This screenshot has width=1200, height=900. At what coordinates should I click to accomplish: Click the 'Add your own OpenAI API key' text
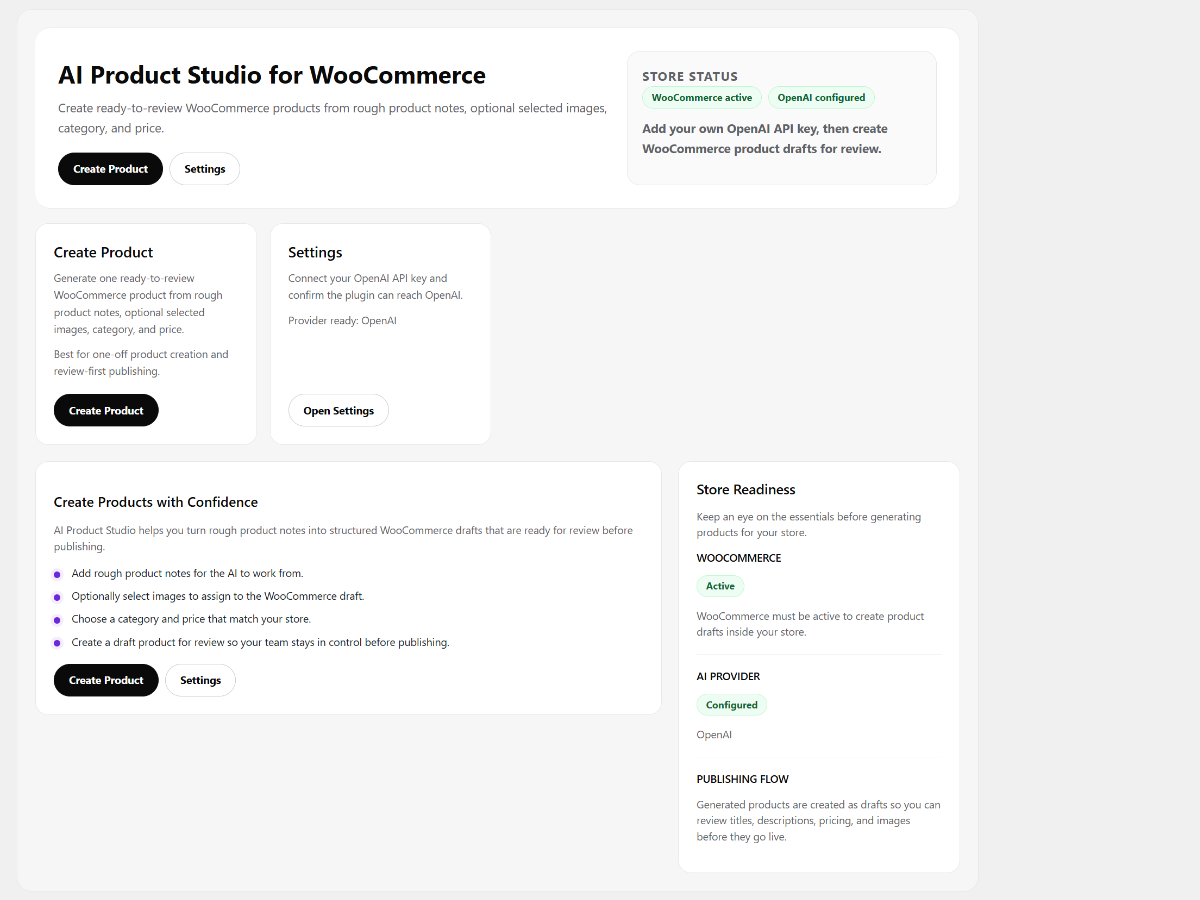point(765,139)
